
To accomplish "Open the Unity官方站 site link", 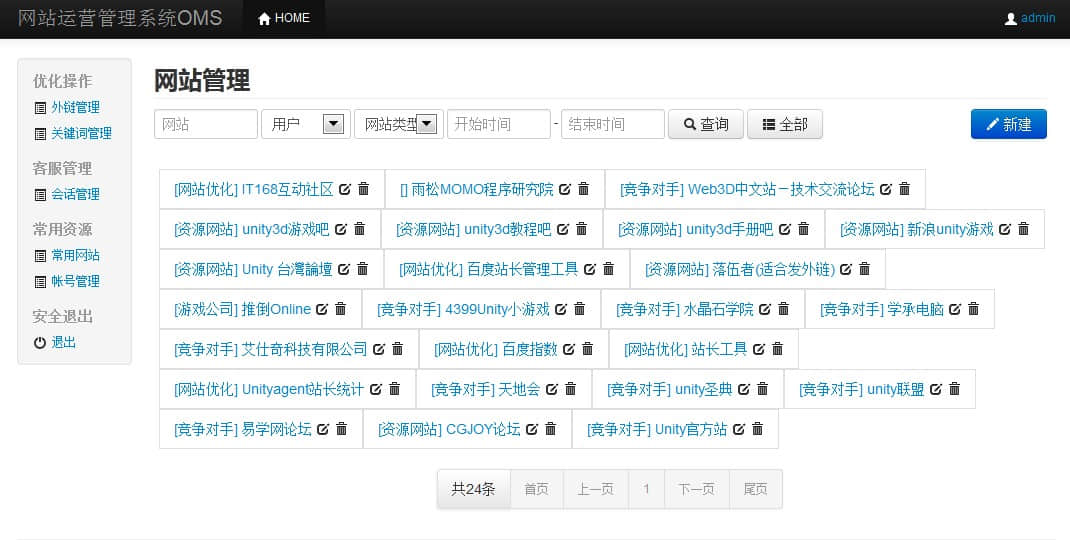I will coord(656,429).
